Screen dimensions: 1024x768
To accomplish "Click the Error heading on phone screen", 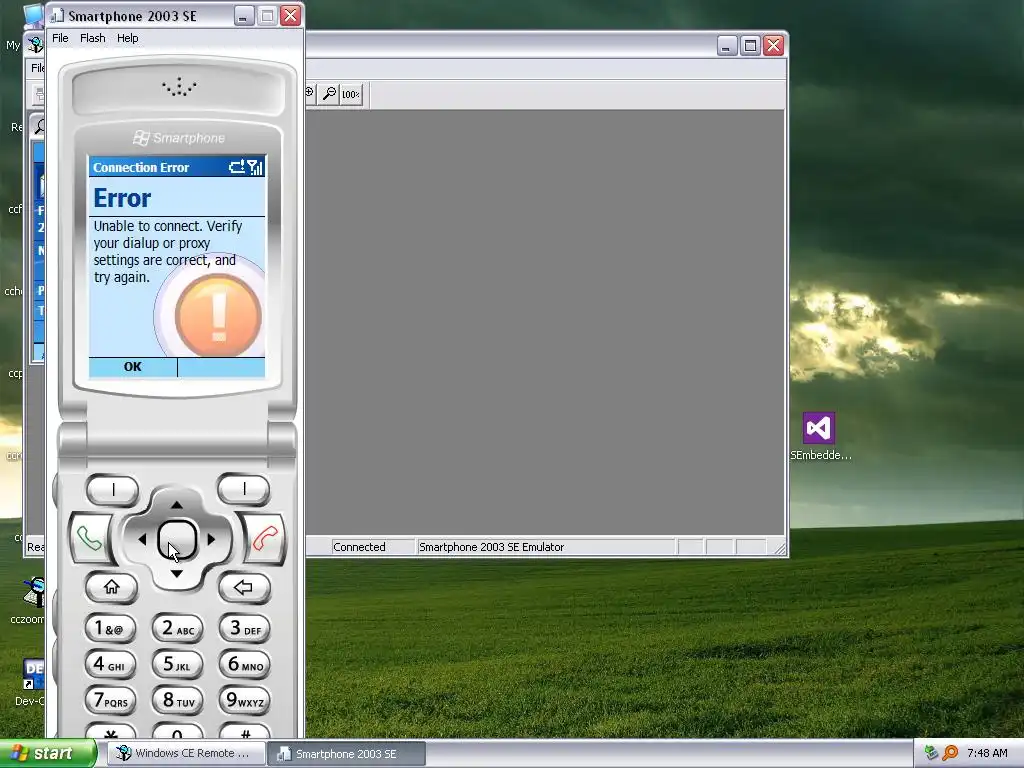I will [x=122, y=198].
